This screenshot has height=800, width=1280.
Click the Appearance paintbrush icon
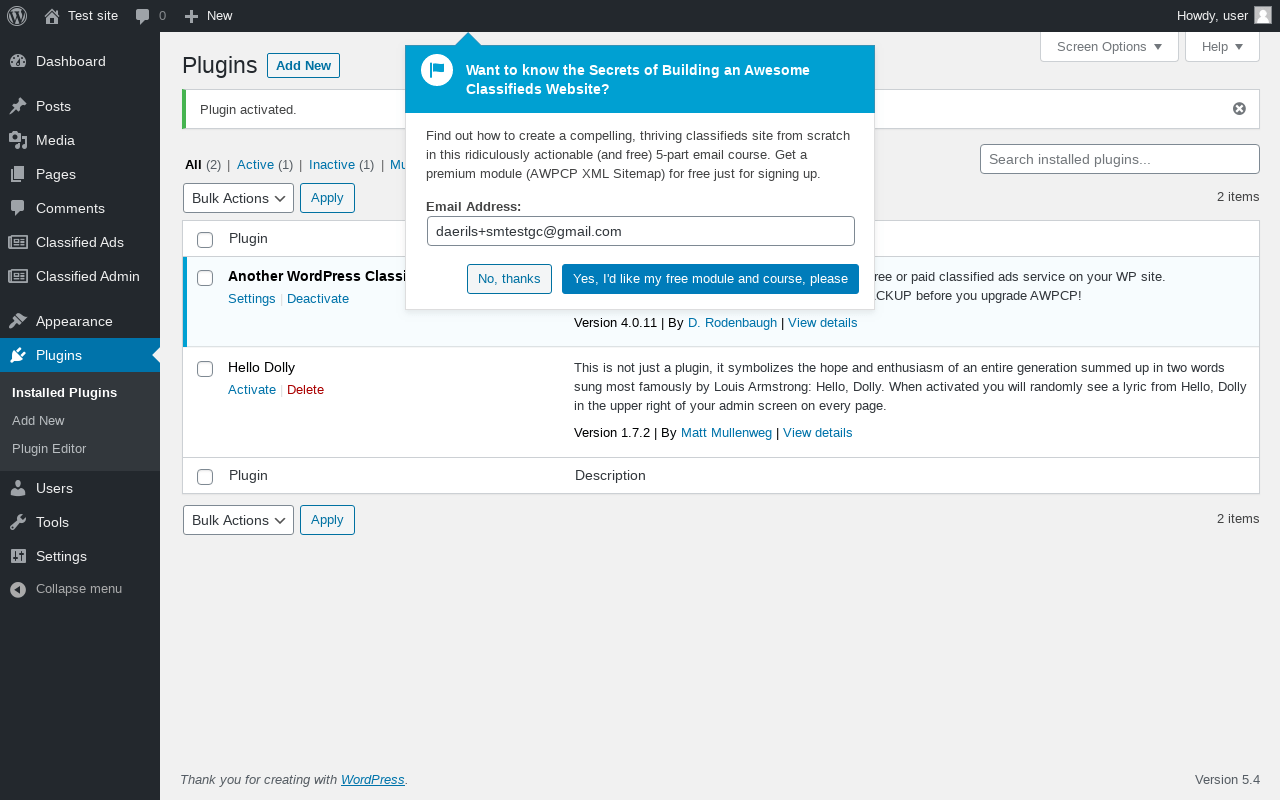[18, 321]
